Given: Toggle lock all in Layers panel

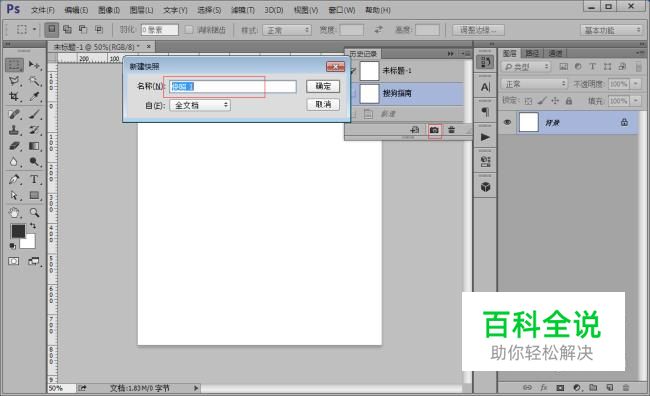Looking at the screenshot, I should (569, 101).
